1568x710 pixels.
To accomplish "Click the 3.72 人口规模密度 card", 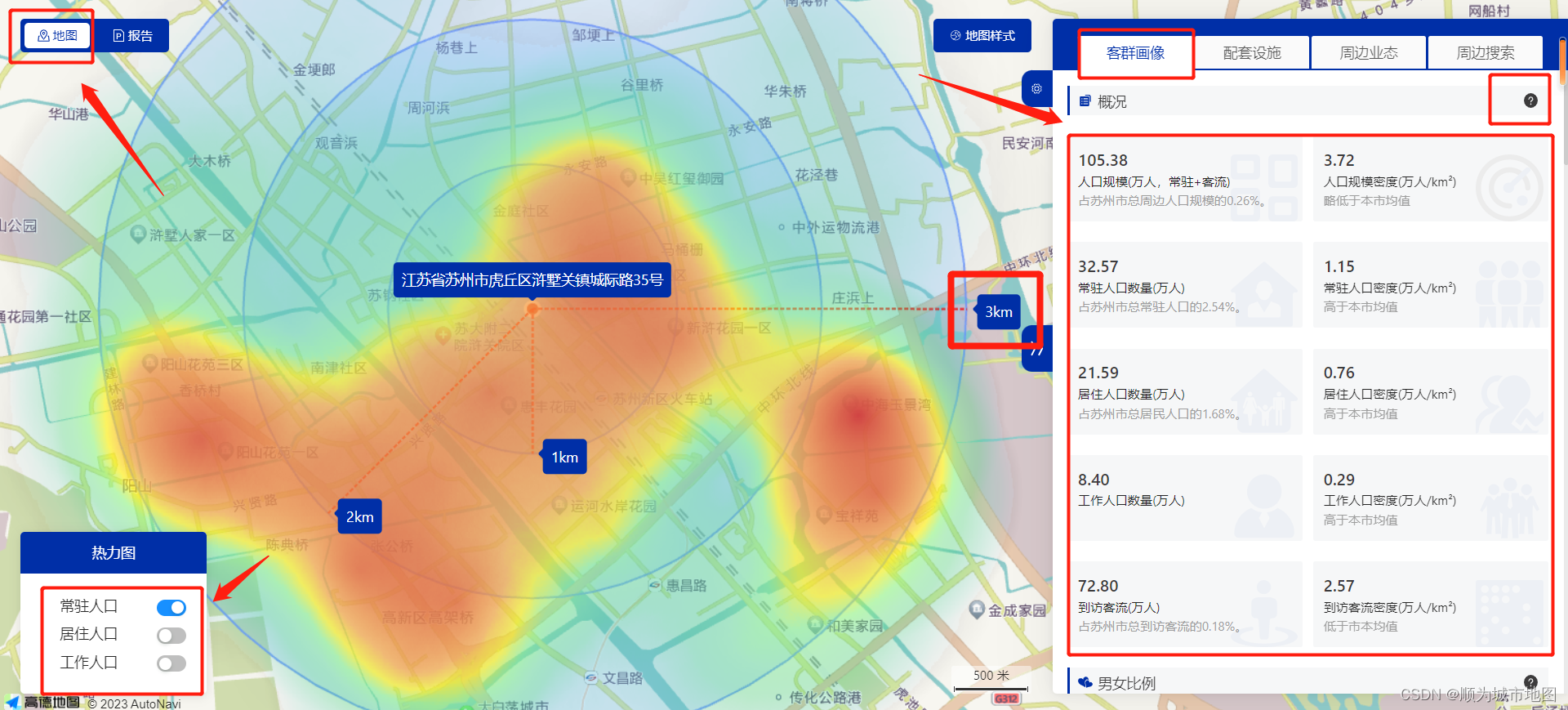I will pos(1431,180).
